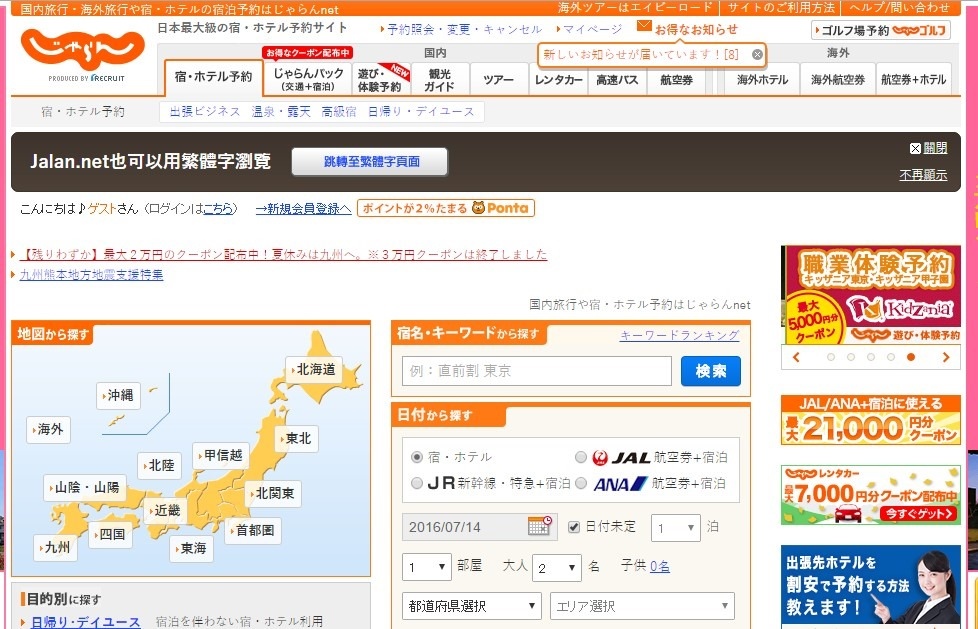
Task: Open the 都道府県選択 dropdown
Action: coord(472,605)
